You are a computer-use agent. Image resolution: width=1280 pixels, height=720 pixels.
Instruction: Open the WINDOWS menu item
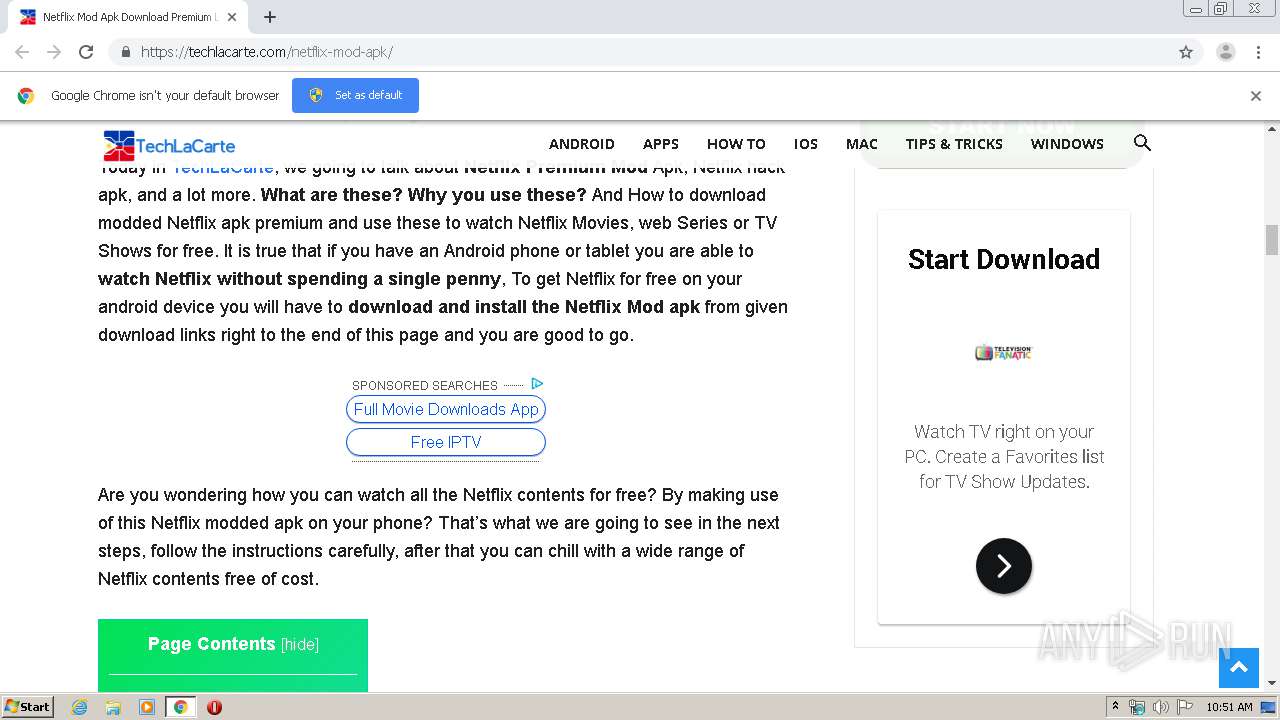[x=1067, y=144]
